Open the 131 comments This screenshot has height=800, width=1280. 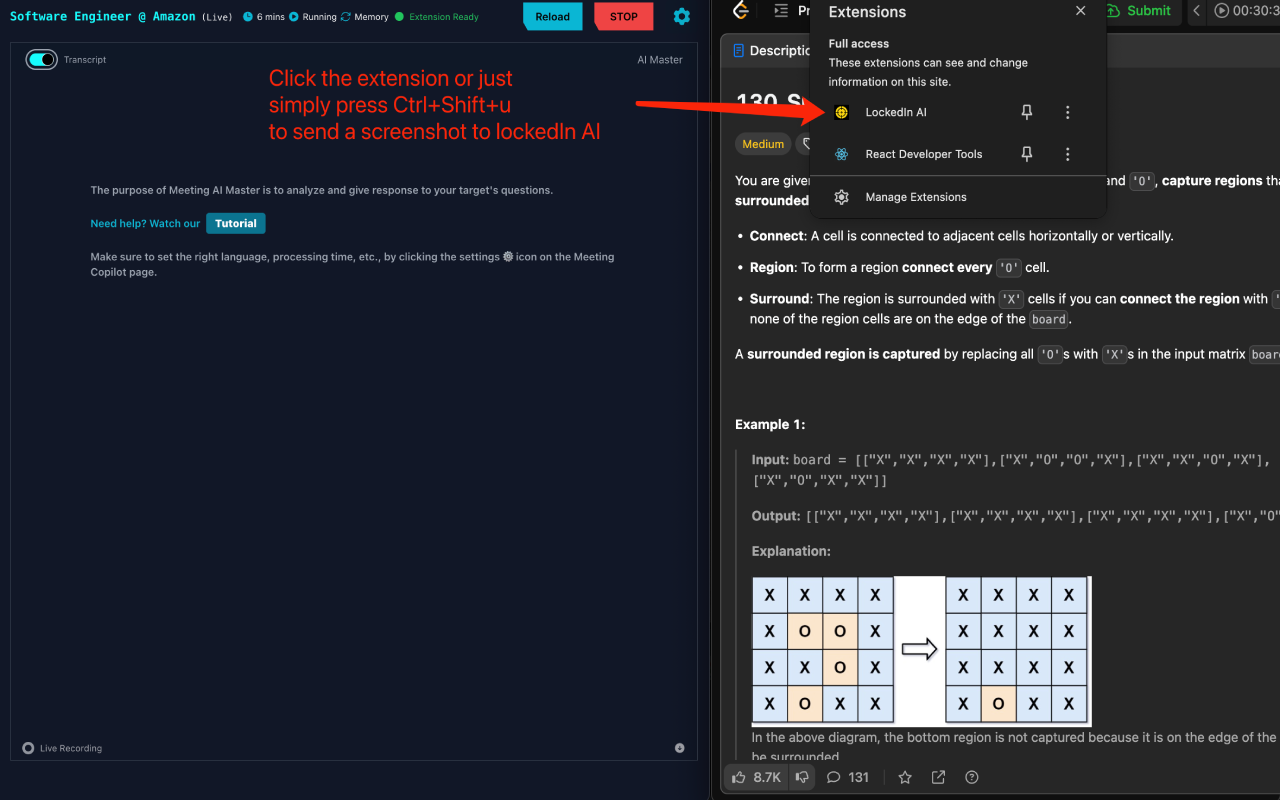847,777
